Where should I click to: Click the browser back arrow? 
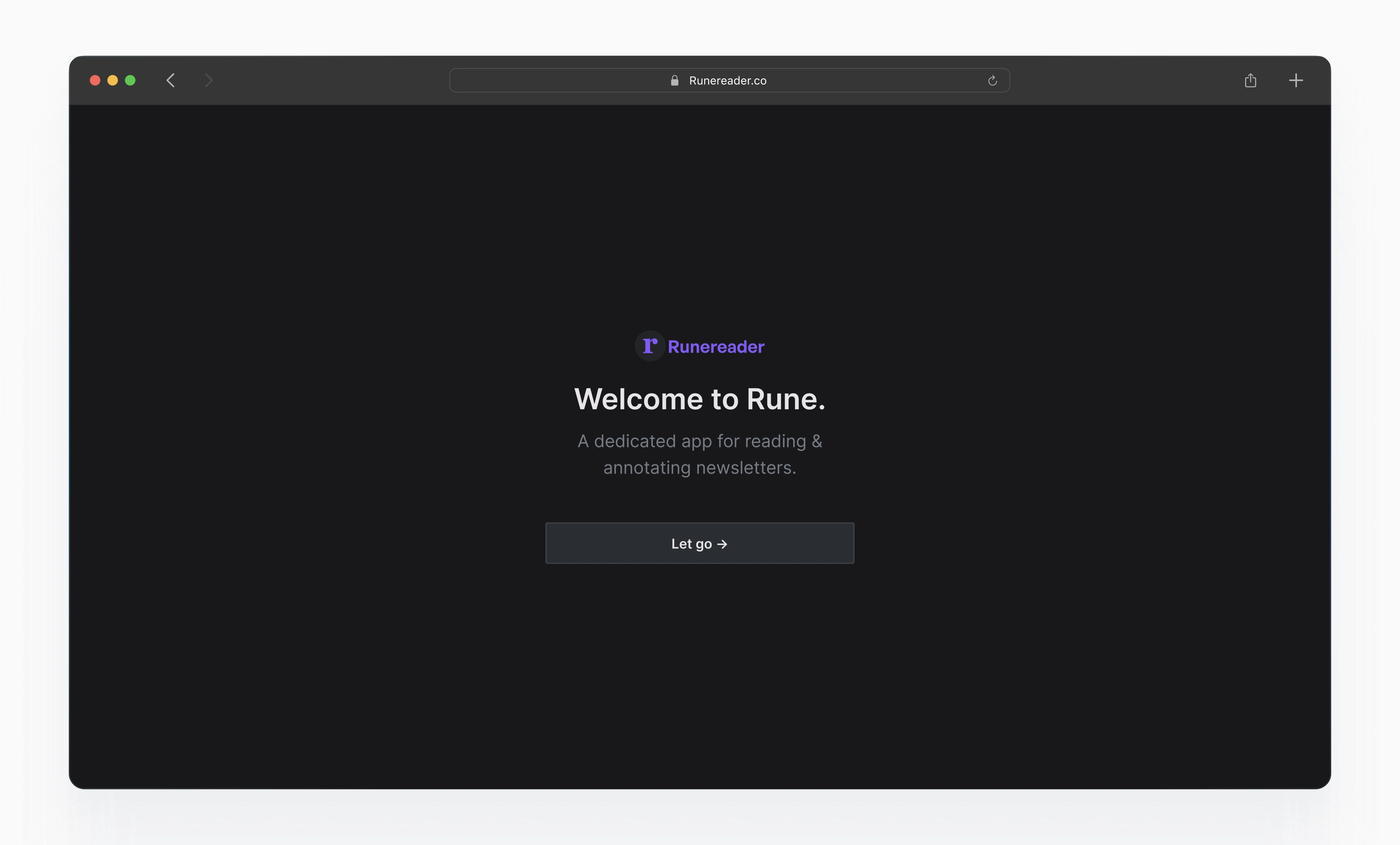tap(171, 80)
